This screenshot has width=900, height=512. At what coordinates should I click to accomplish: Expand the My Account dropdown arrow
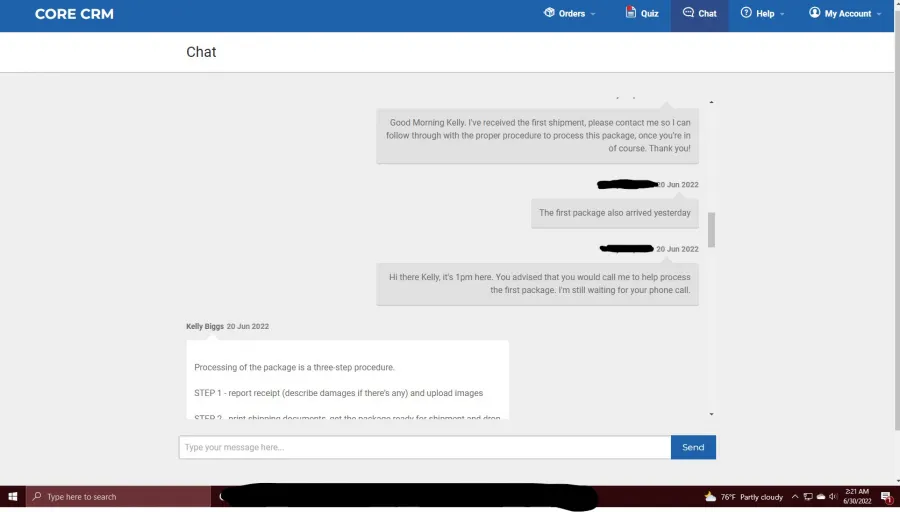(879, 14)
